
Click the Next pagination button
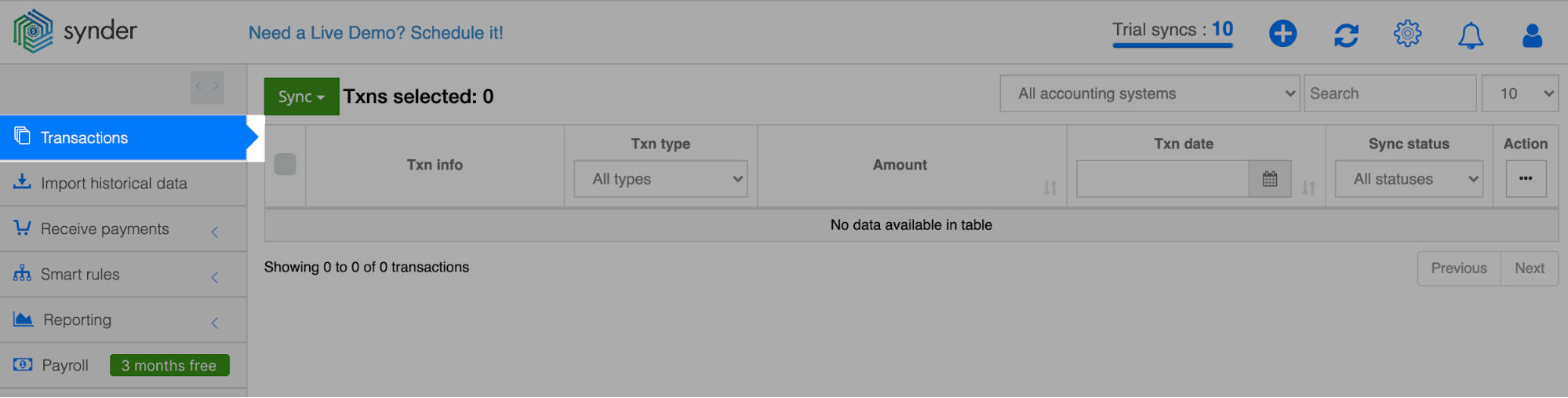pyautogui.click(x=1530, y=268)
